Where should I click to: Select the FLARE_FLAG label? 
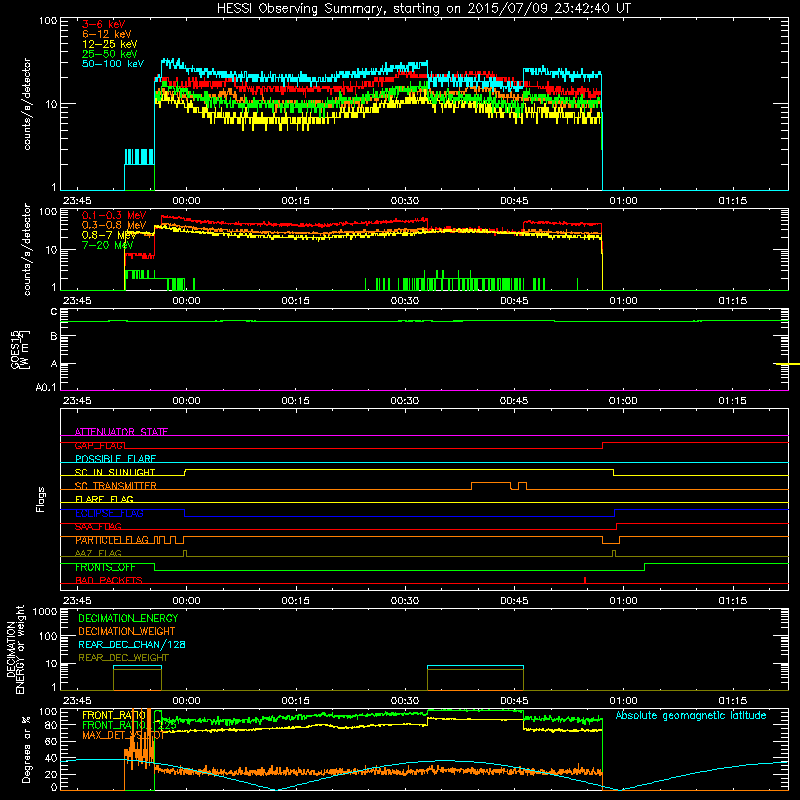tap(104, 499)
